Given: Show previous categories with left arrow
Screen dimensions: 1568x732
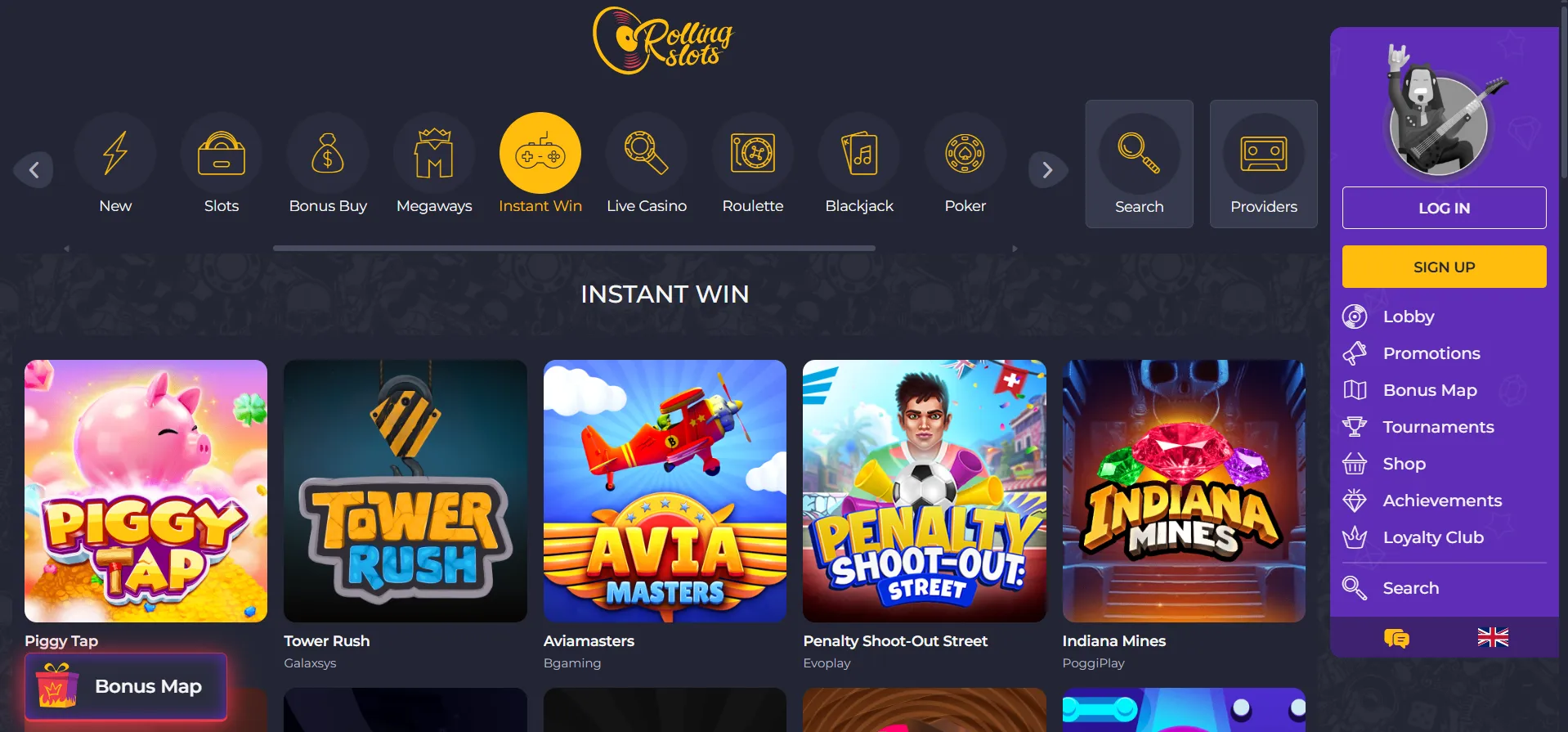Looking at the screenshot, I should pos(34,170).
